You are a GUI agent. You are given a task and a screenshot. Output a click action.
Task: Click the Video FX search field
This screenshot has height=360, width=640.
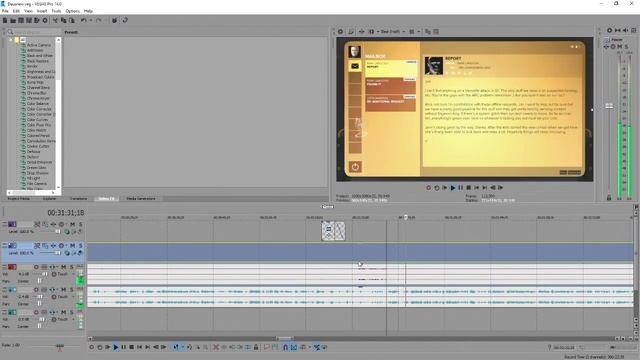[36, 32]
